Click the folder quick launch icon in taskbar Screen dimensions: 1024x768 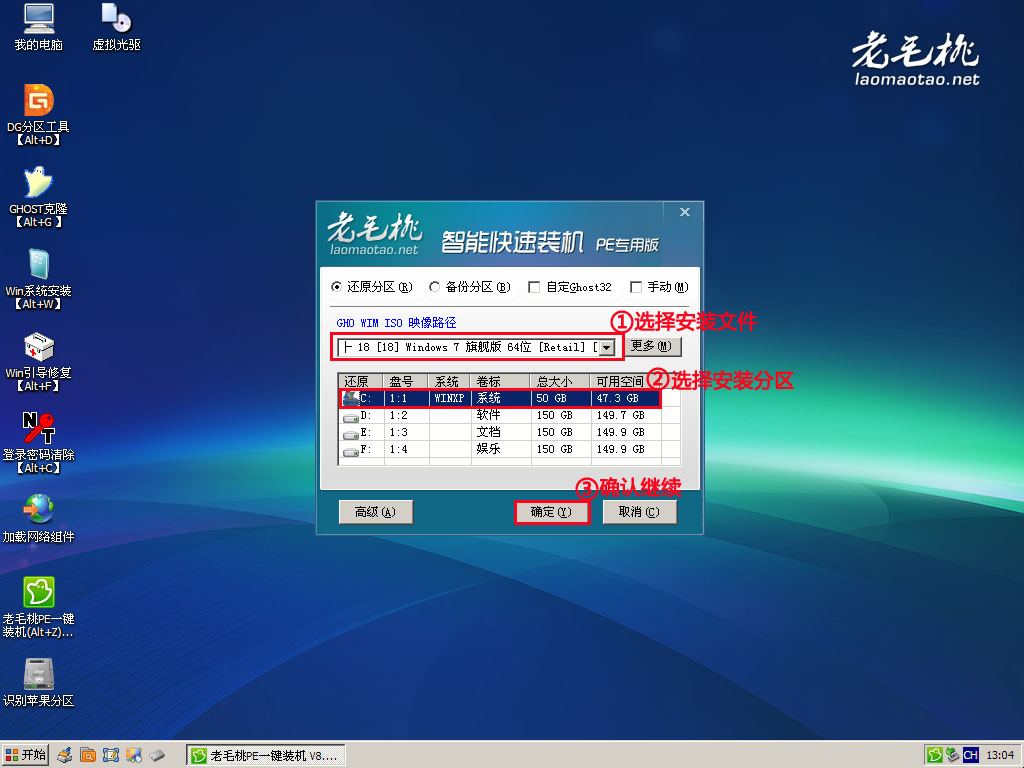click(x=88, y=756)
